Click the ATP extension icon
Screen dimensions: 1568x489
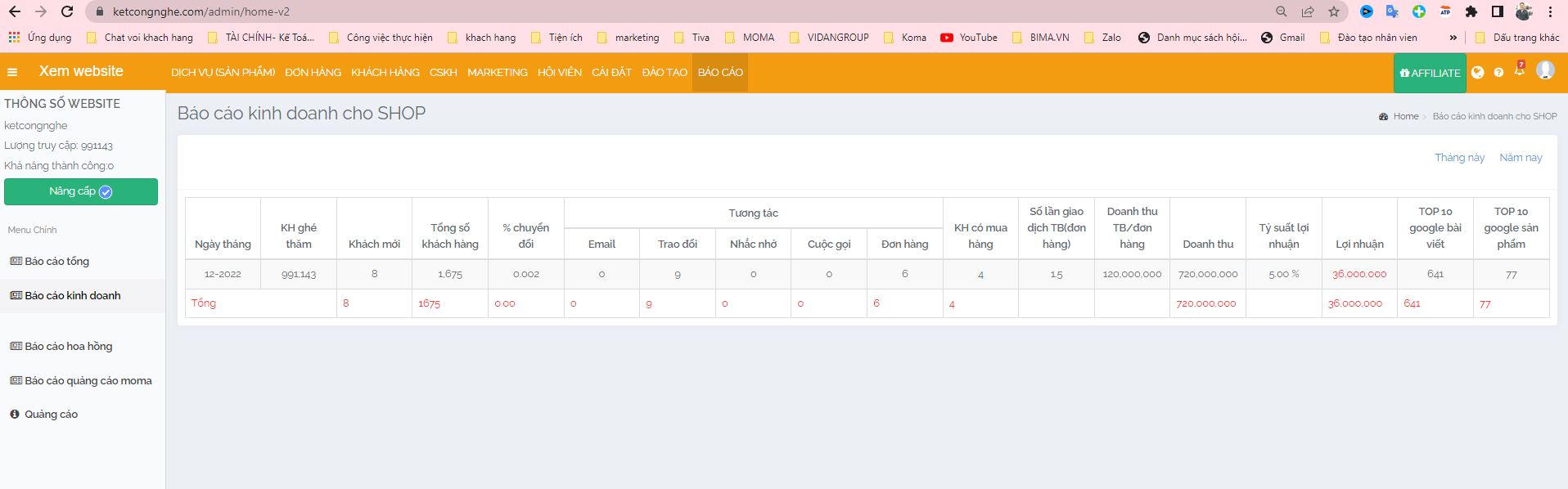coord(1445,11)
